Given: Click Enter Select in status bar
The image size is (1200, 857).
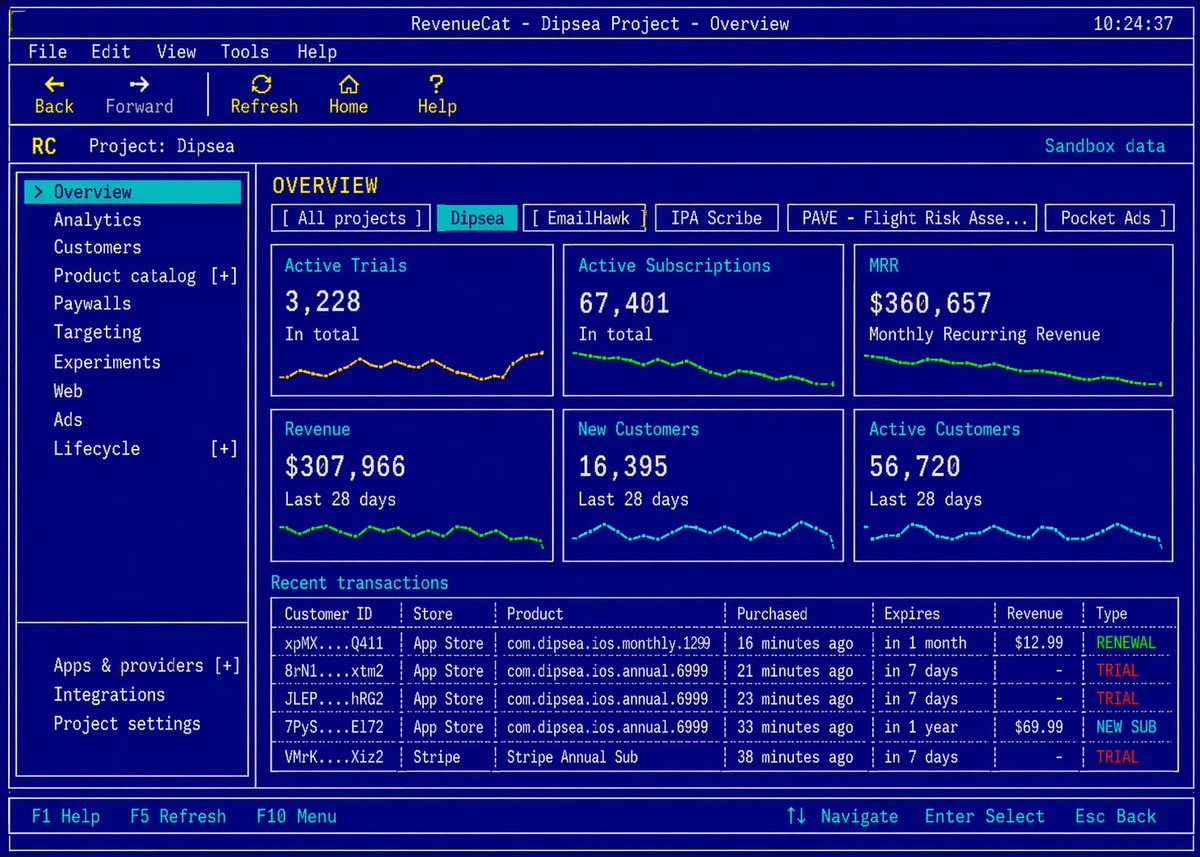Looking at the screenshot, I should click(x=984, y=816).
